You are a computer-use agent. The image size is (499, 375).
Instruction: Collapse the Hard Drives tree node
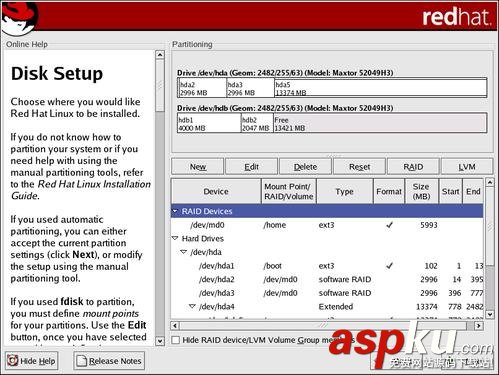pos(175,238)
